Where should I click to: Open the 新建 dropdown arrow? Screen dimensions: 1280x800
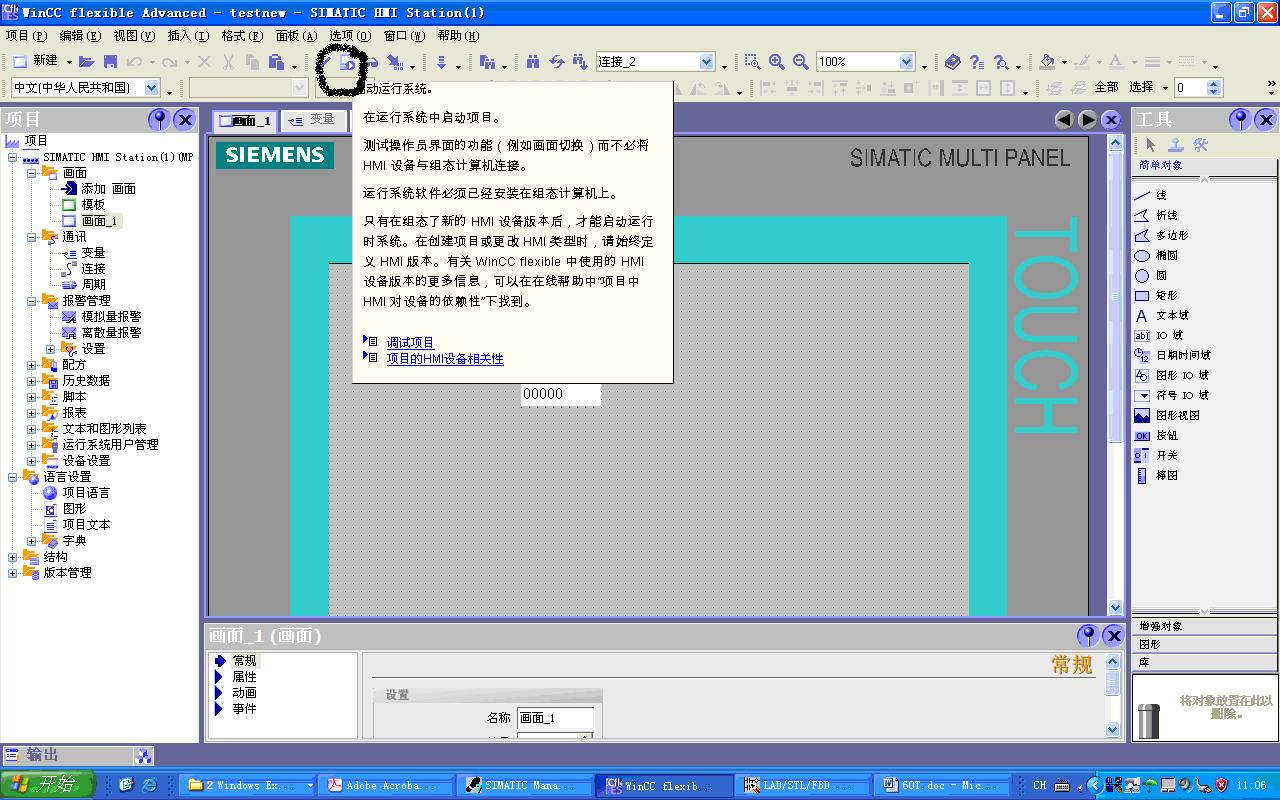tap(68, 63)
